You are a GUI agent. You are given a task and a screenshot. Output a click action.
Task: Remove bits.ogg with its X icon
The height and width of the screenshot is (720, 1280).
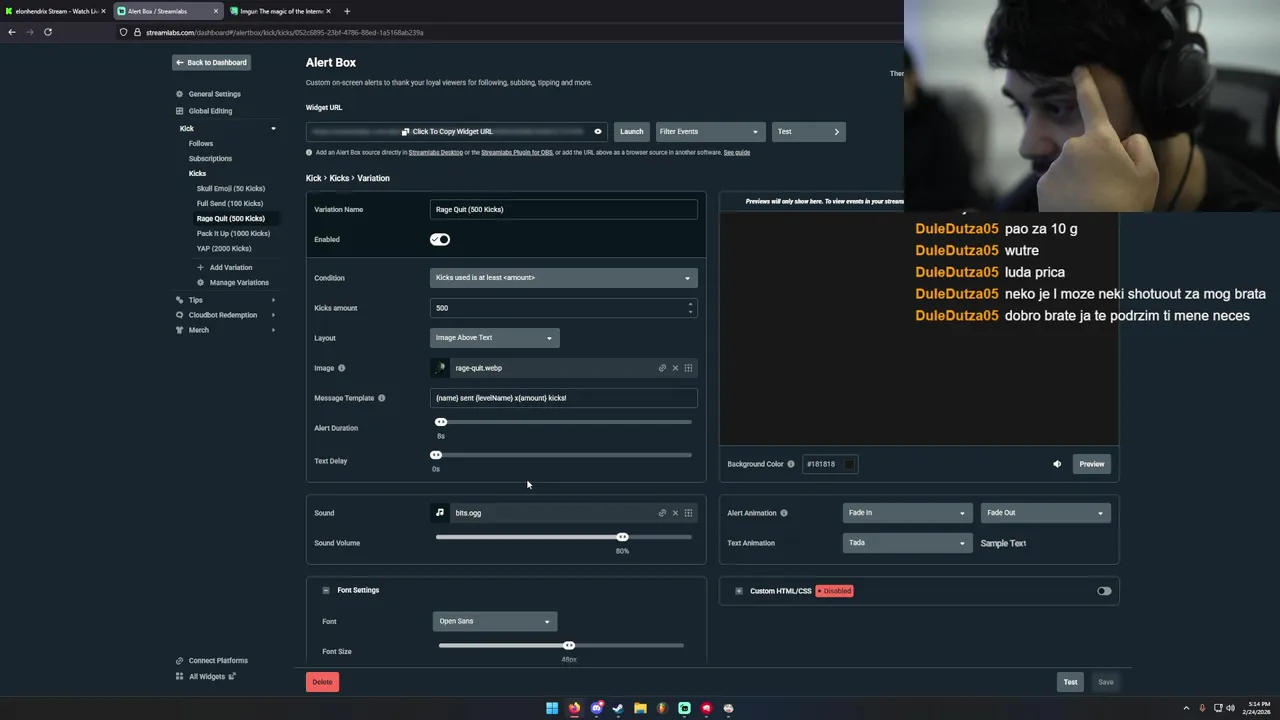(x=675, y=513)
